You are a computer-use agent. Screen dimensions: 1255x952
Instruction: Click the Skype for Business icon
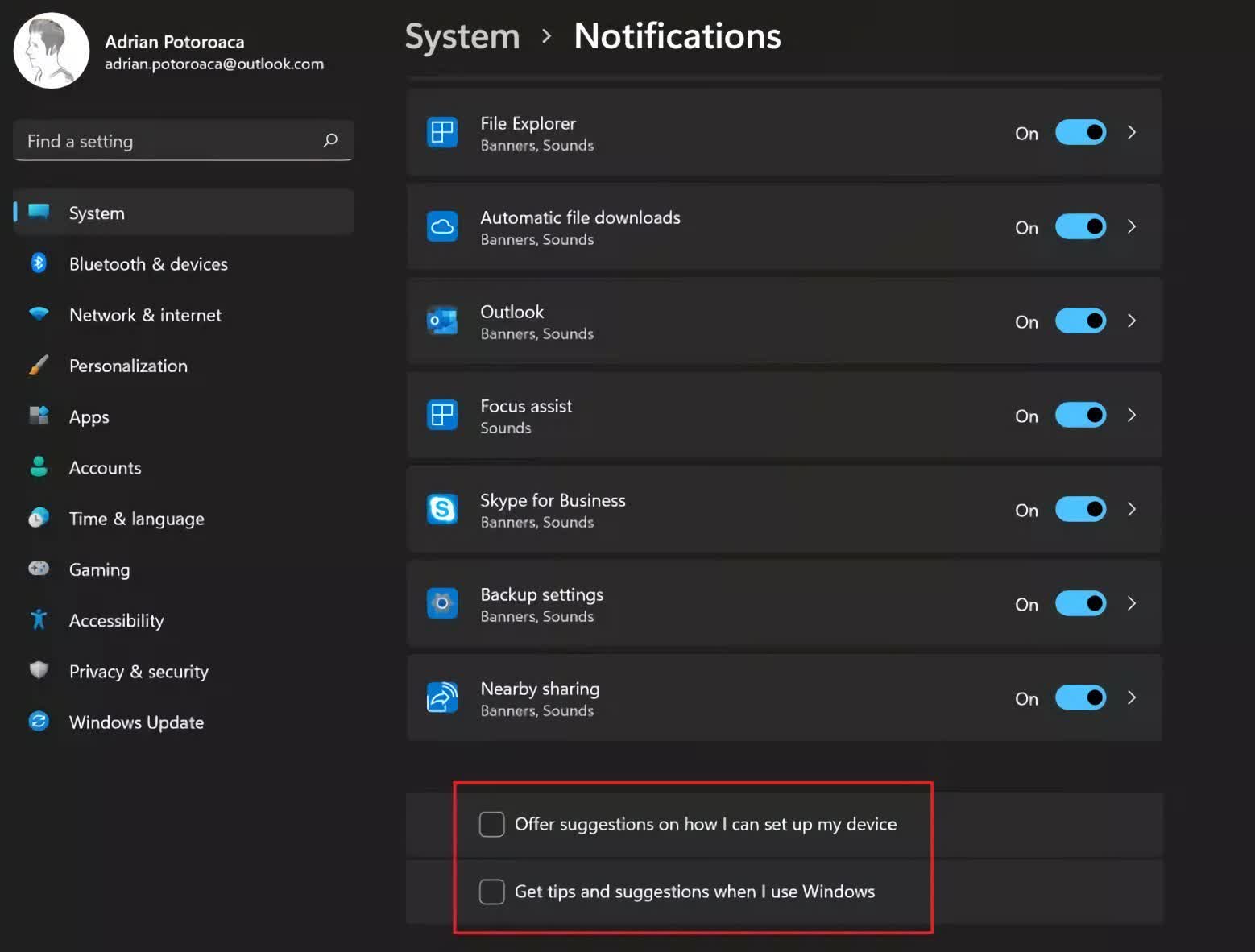point(442,509)
